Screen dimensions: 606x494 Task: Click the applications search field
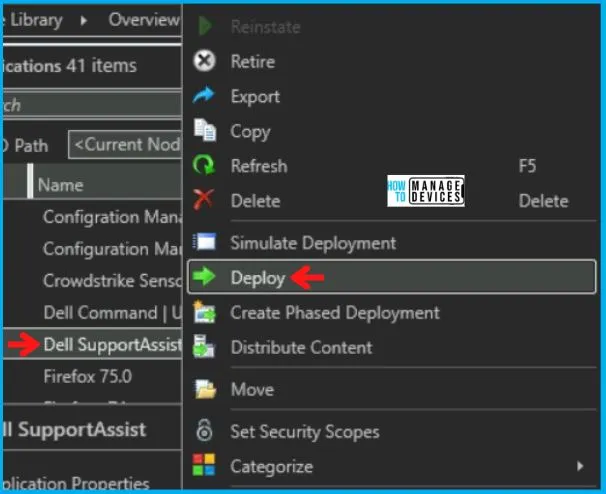[92, 105]
